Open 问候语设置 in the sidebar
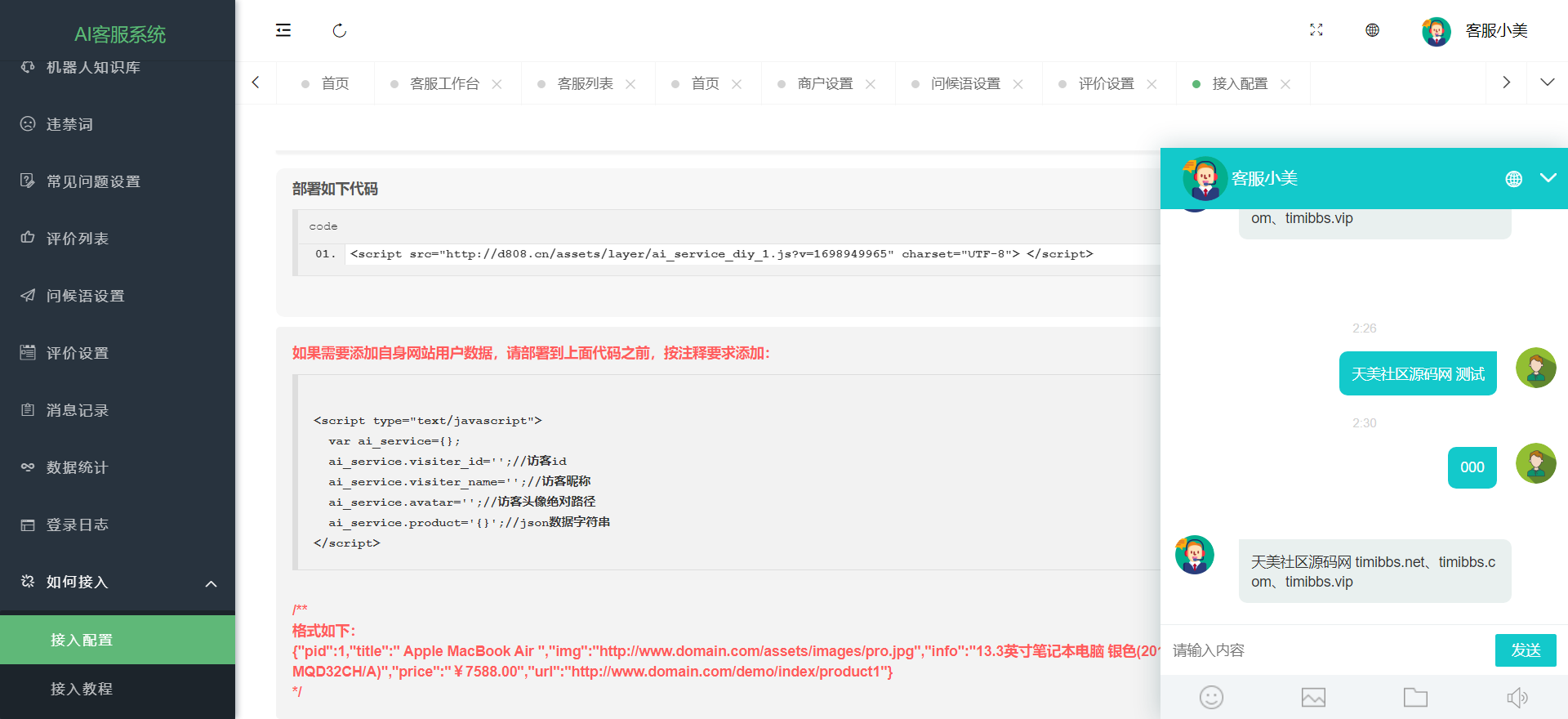This screenshot has height=719, width=1568. pos(118,296)
